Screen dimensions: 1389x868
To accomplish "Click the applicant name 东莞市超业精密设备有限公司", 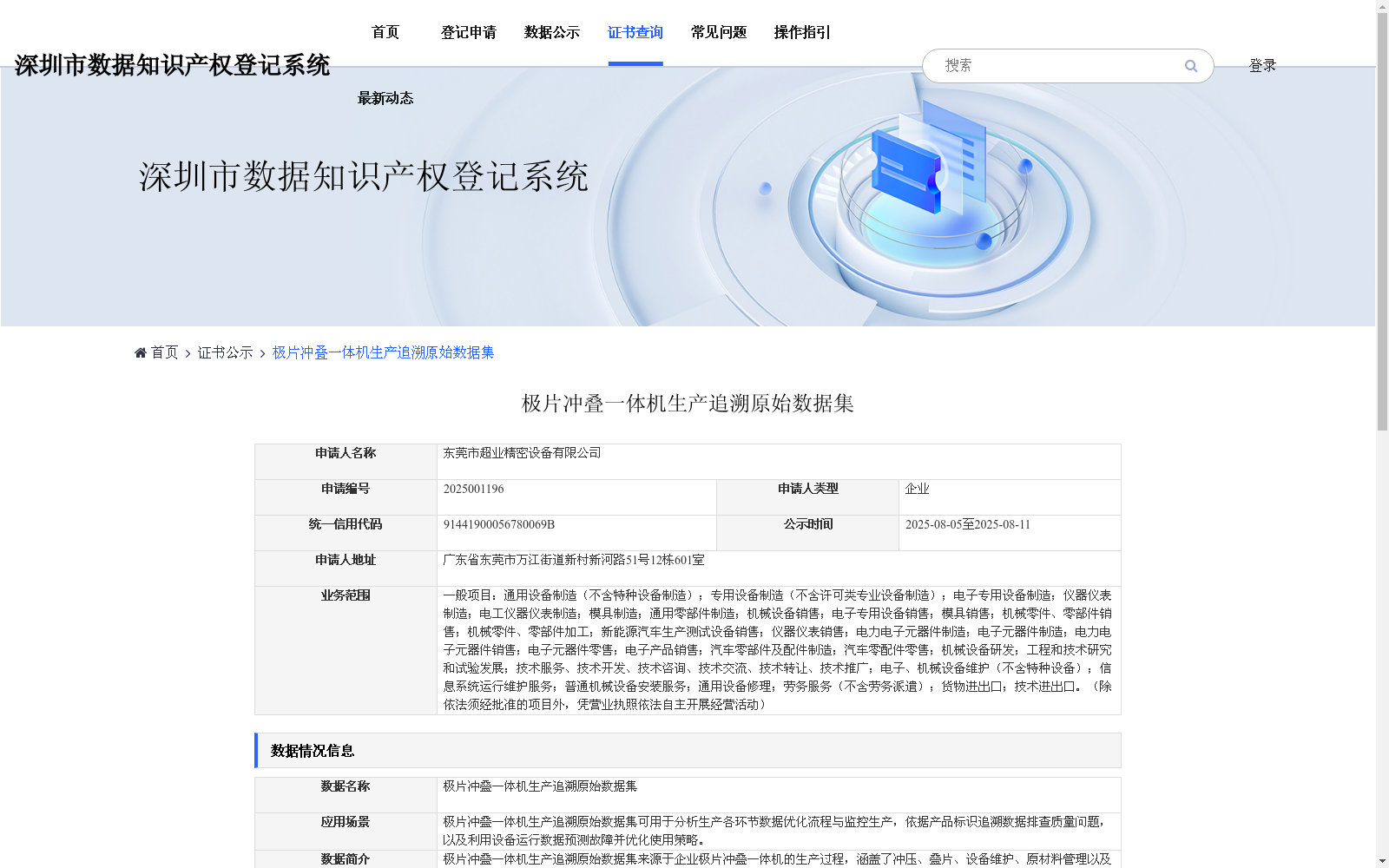I will (522, 453).
